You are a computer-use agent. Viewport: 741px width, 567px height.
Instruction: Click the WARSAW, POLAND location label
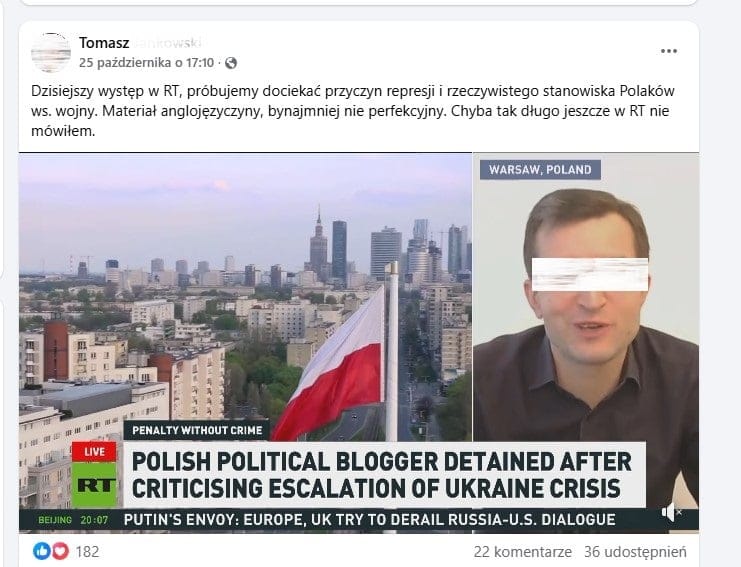[x=540, y=170]
